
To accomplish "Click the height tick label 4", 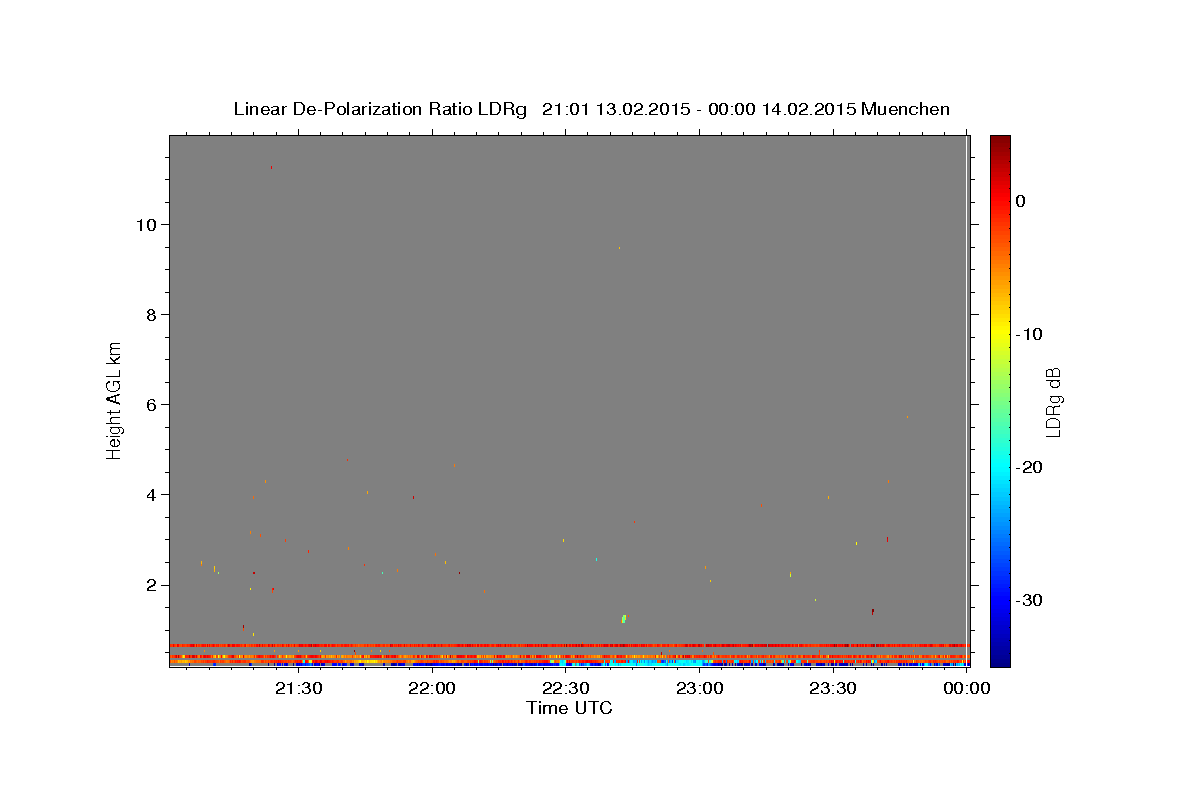I will pyautogui.click(x=149, y=494).
